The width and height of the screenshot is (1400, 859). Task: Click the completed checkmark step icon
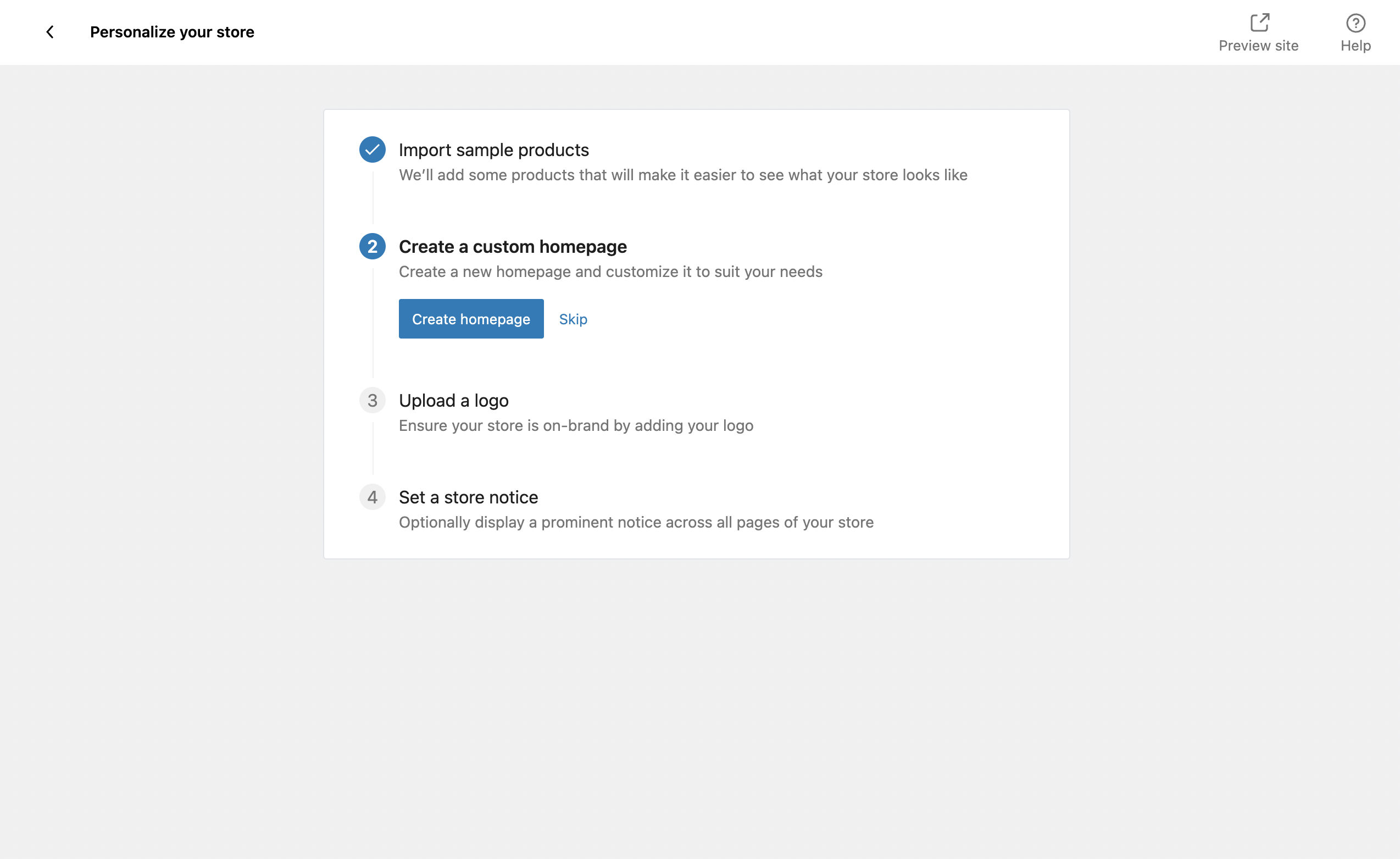click(x=372, y=149)
